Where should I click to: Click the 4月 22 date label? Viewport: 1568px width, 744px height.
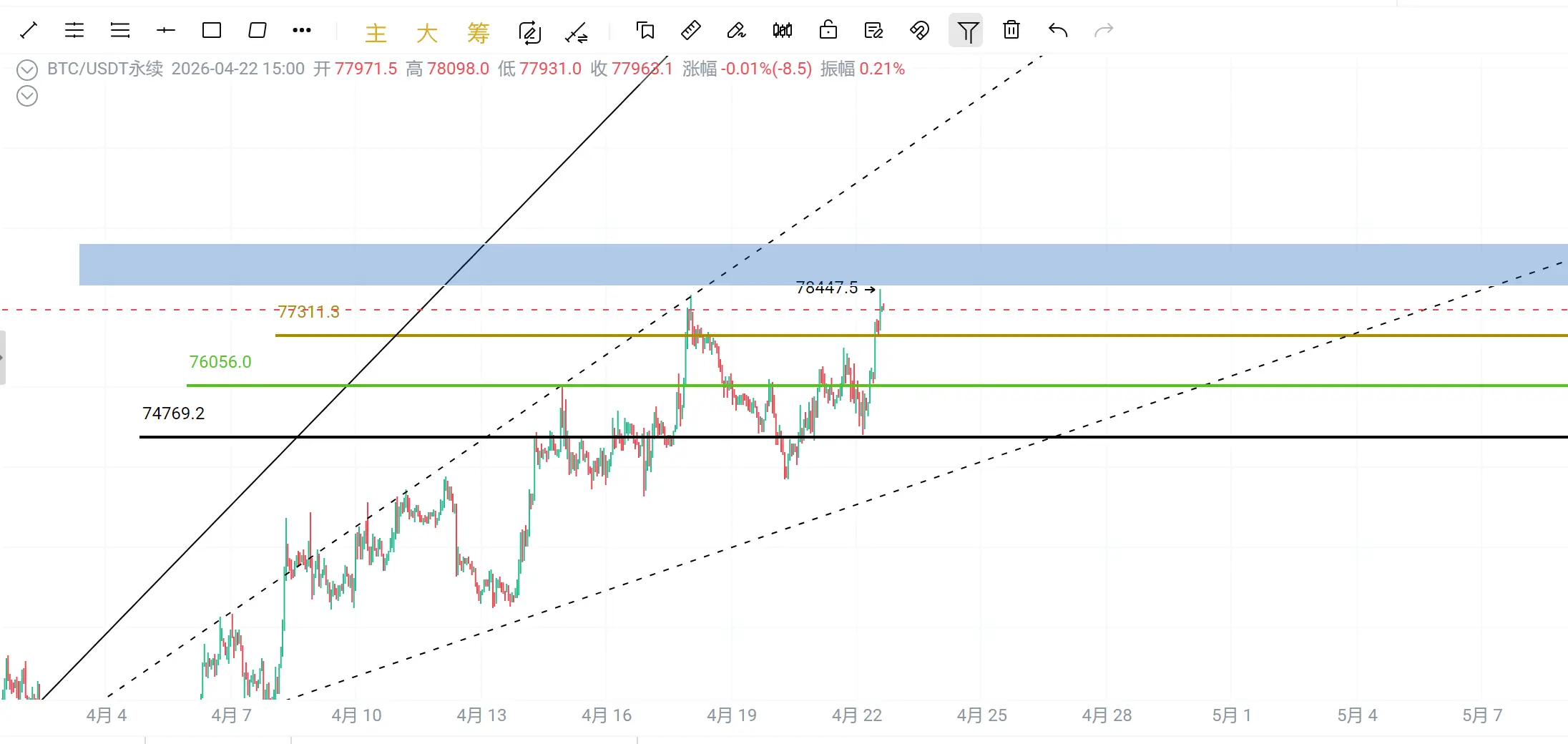tap(857, 715)
